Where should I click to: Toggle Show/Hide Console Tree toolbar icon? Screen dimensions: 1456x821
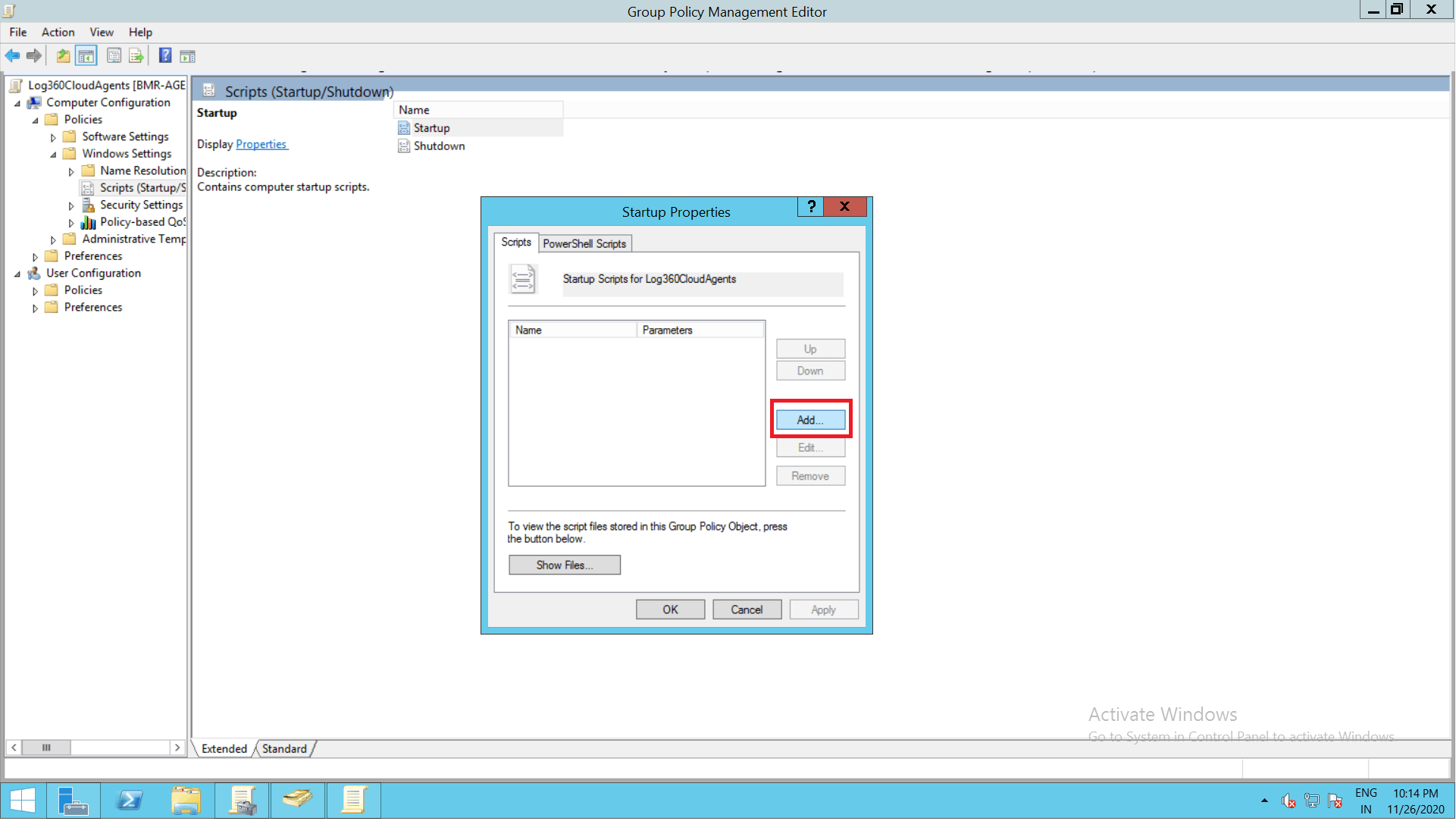86,56
